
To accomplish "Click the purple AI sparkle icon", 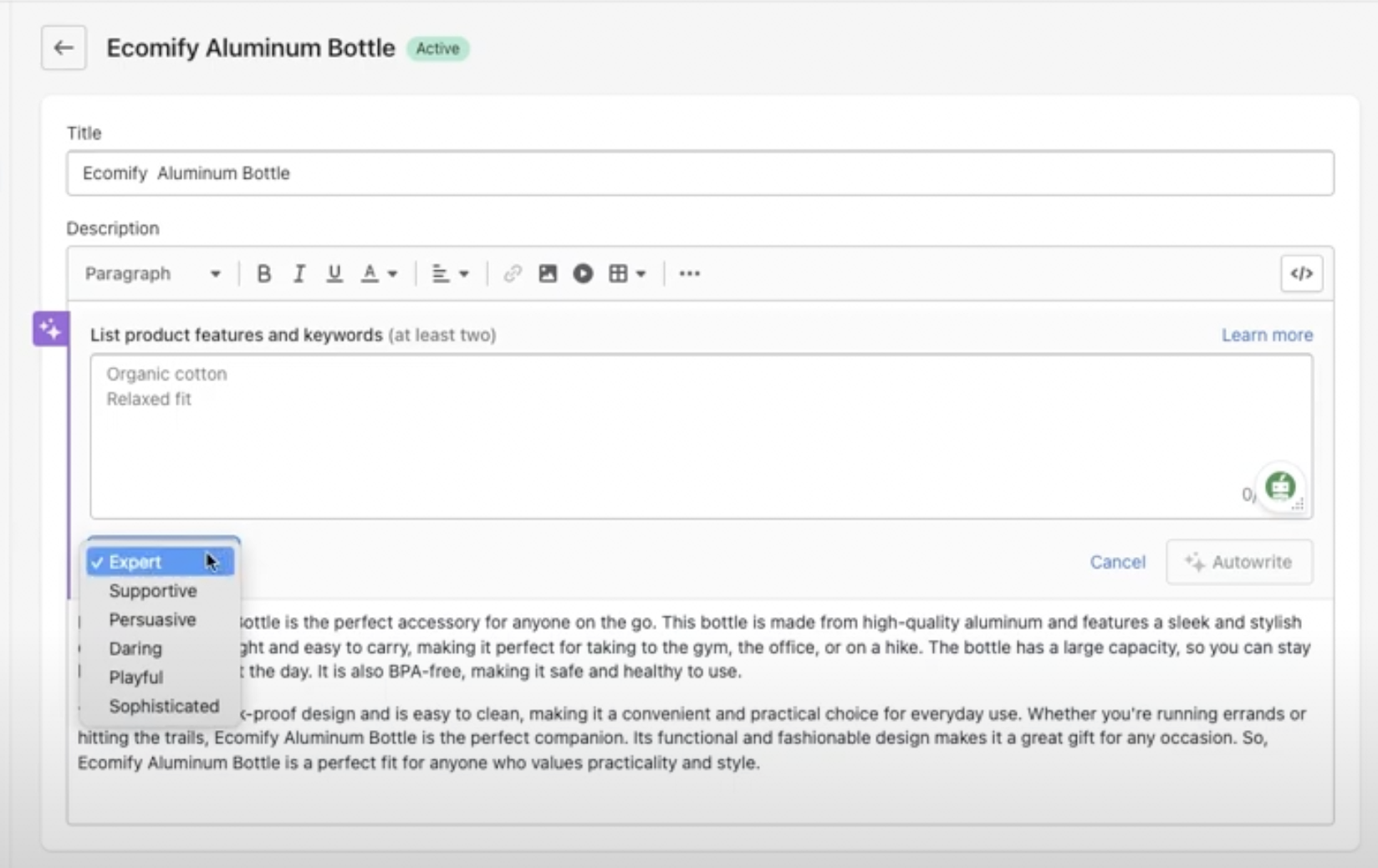I will [x=50, y=328].
